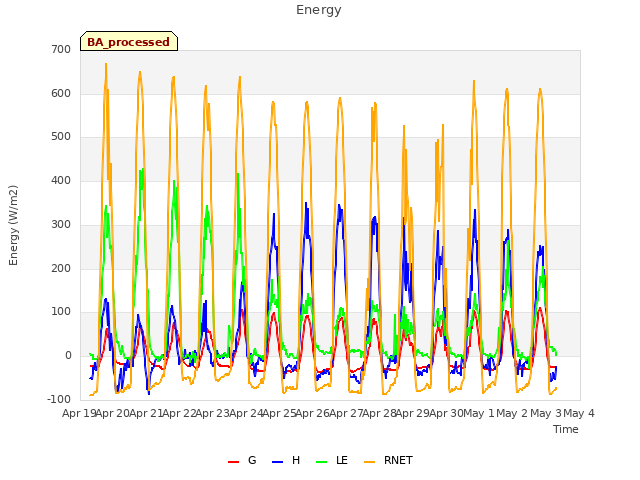Image resolution: width=640 pixels, height=480 pixels.
Task: Click the 300 y-axis tick label
Action: point(61,224)
